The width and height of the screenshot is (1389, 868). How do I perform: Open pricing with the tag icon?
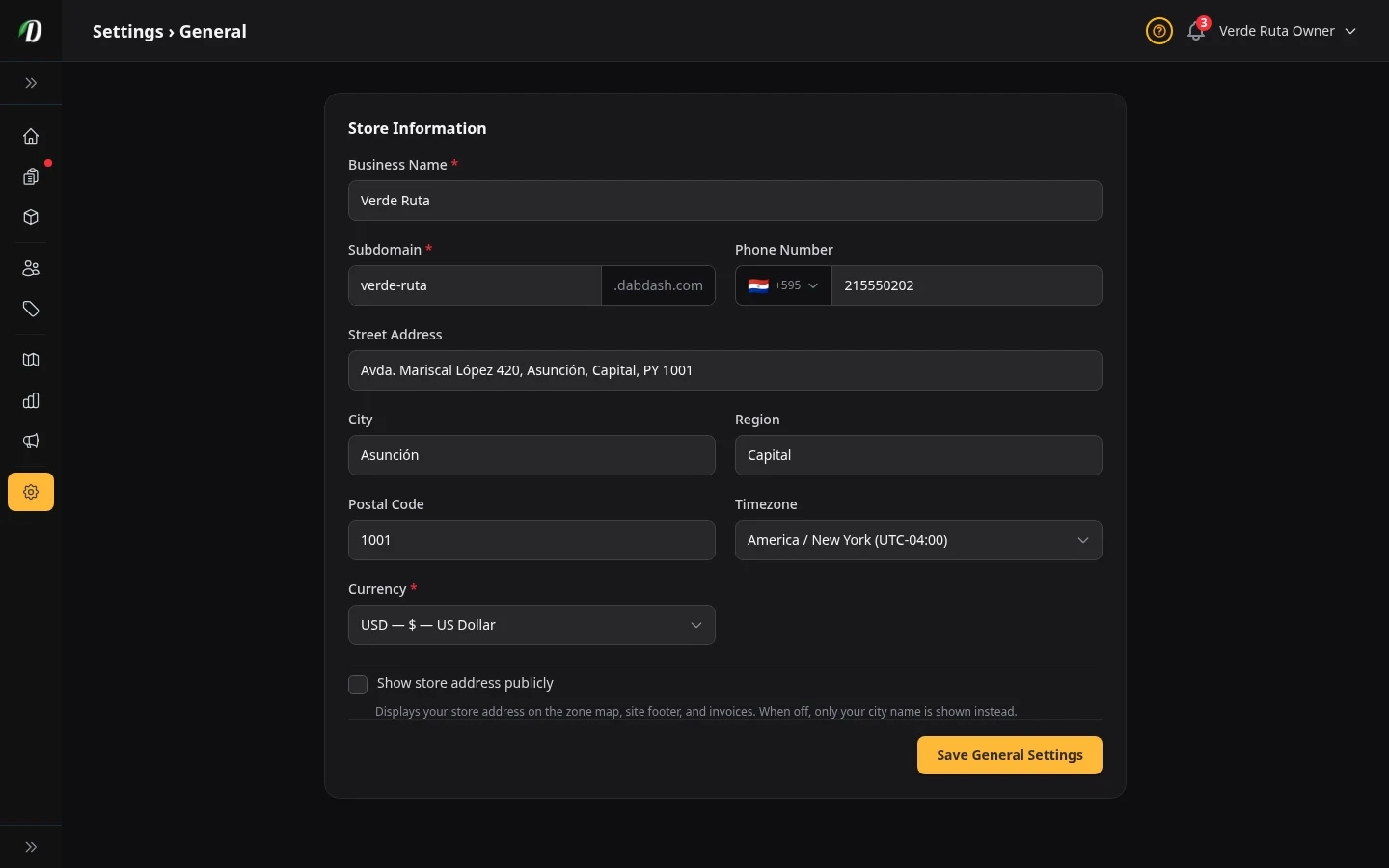(x=31, y=309)
